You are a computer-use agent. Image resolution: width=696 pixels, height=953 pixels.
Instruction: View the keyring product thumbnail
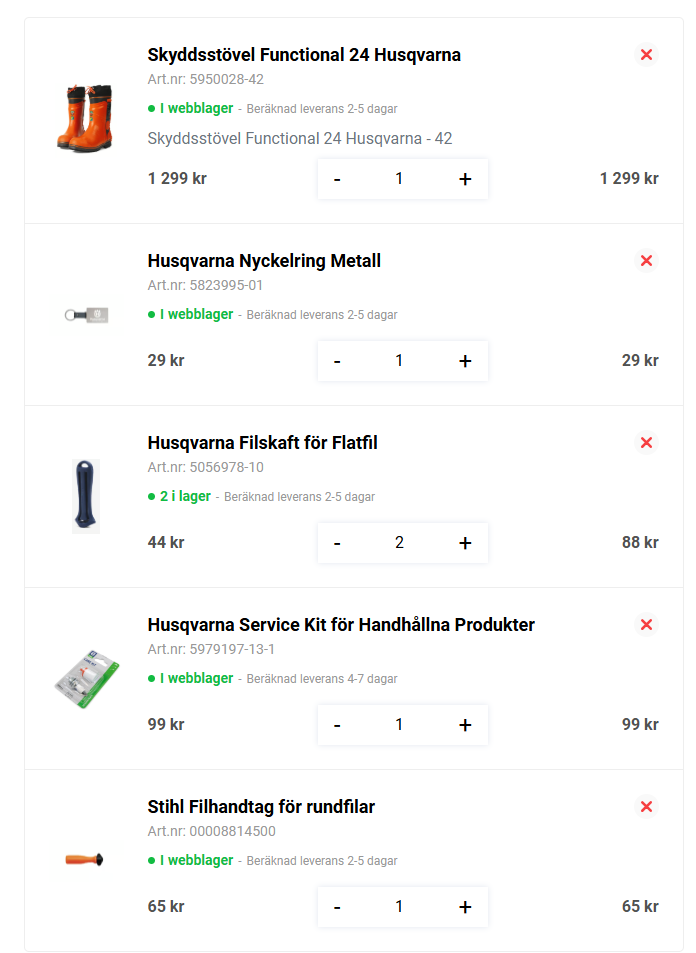[x=85, y=313]
